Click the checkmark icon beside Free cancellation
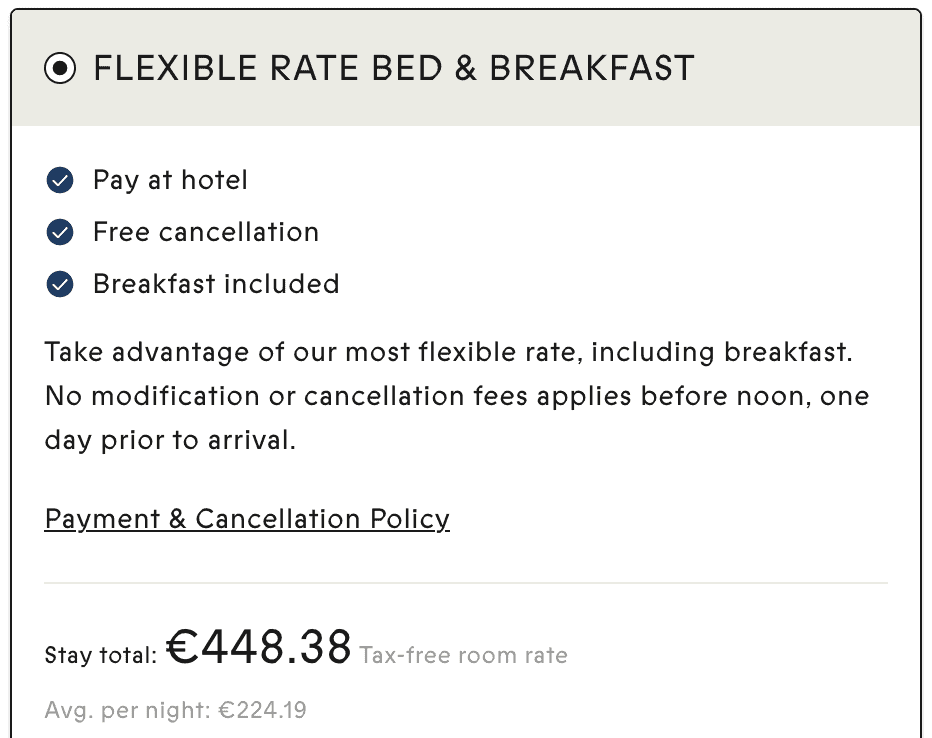932x738 pixels. (60, 233)
